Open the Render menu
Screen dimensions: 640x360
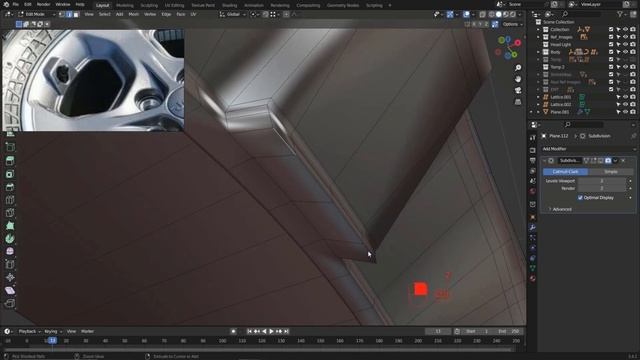pos(43,4)
